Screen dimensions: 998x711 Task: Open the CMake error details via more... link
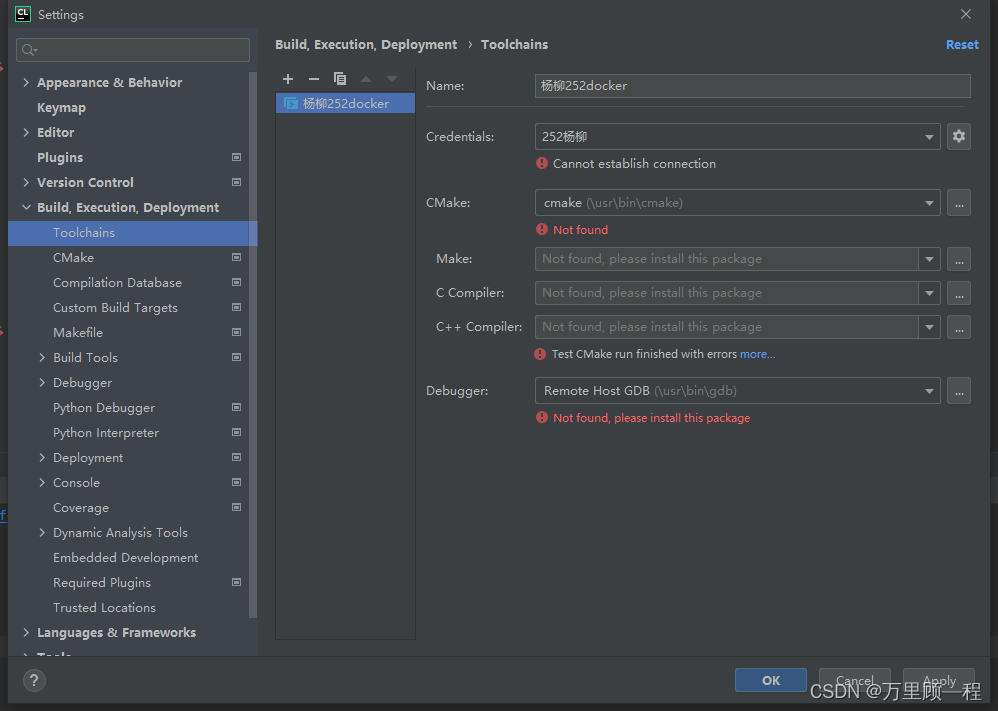tap(758, 353)
